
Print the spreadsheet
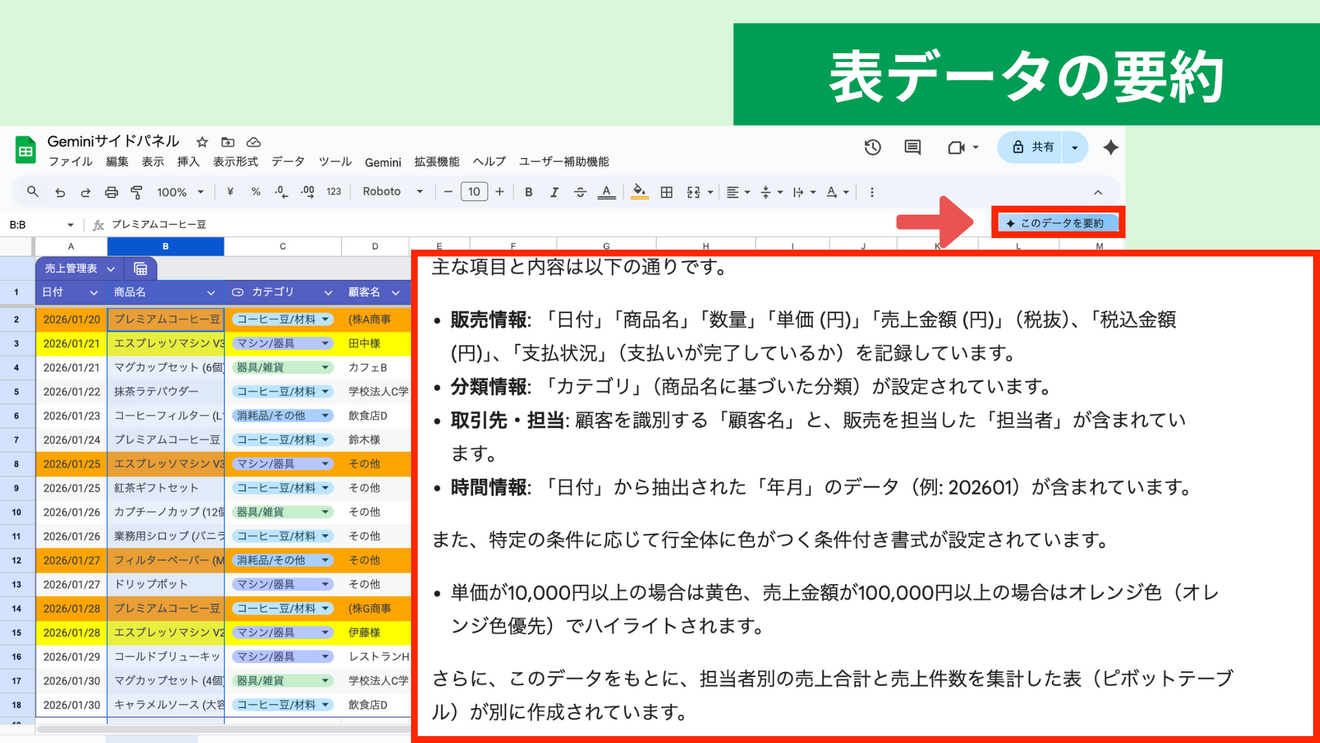(111, 192)
